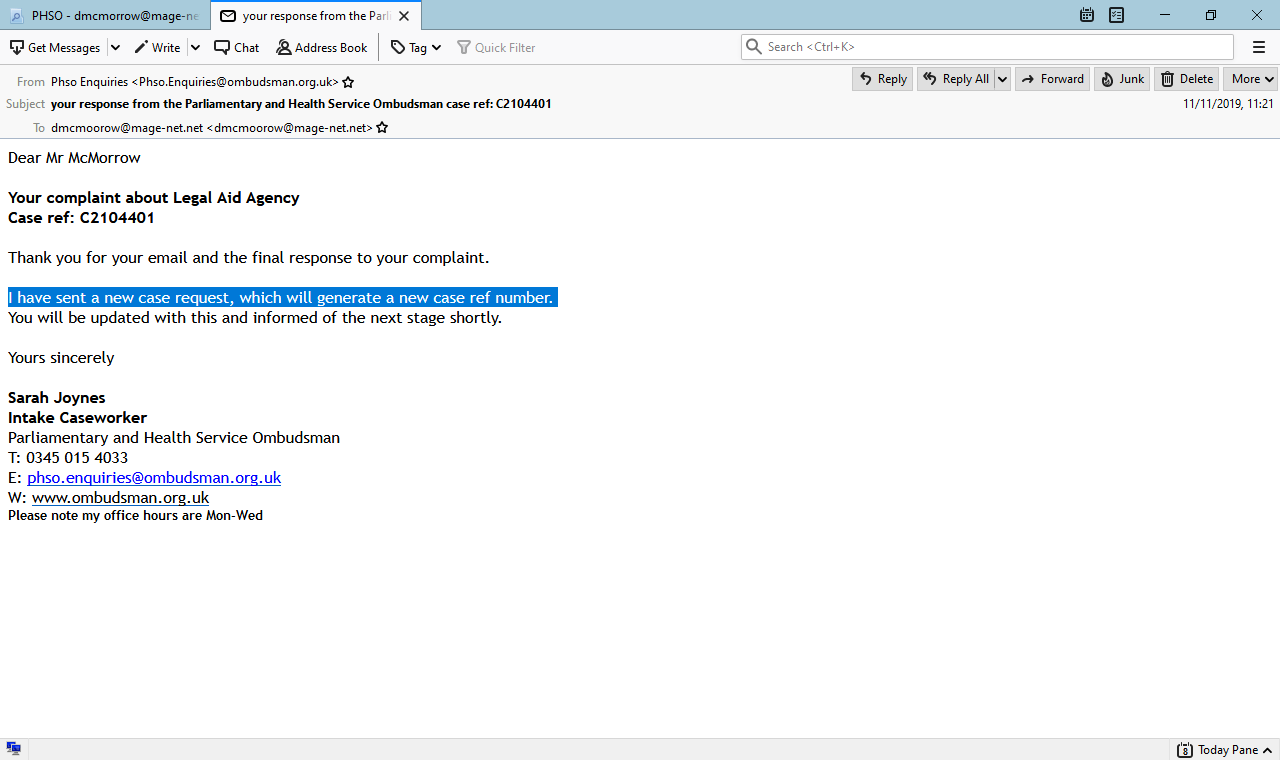Click the 'Yours sincerely' line
This screenshot has width=1280, height=760.
[x=61, y=358]
